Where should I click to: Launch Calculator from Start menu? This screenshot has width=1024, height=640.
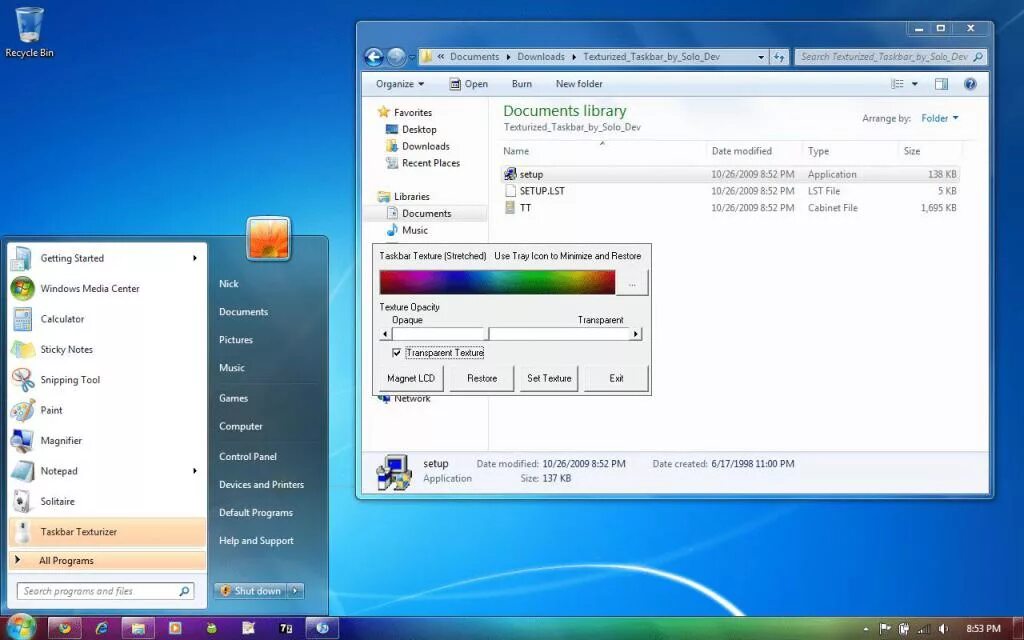[x=107, y=319]
